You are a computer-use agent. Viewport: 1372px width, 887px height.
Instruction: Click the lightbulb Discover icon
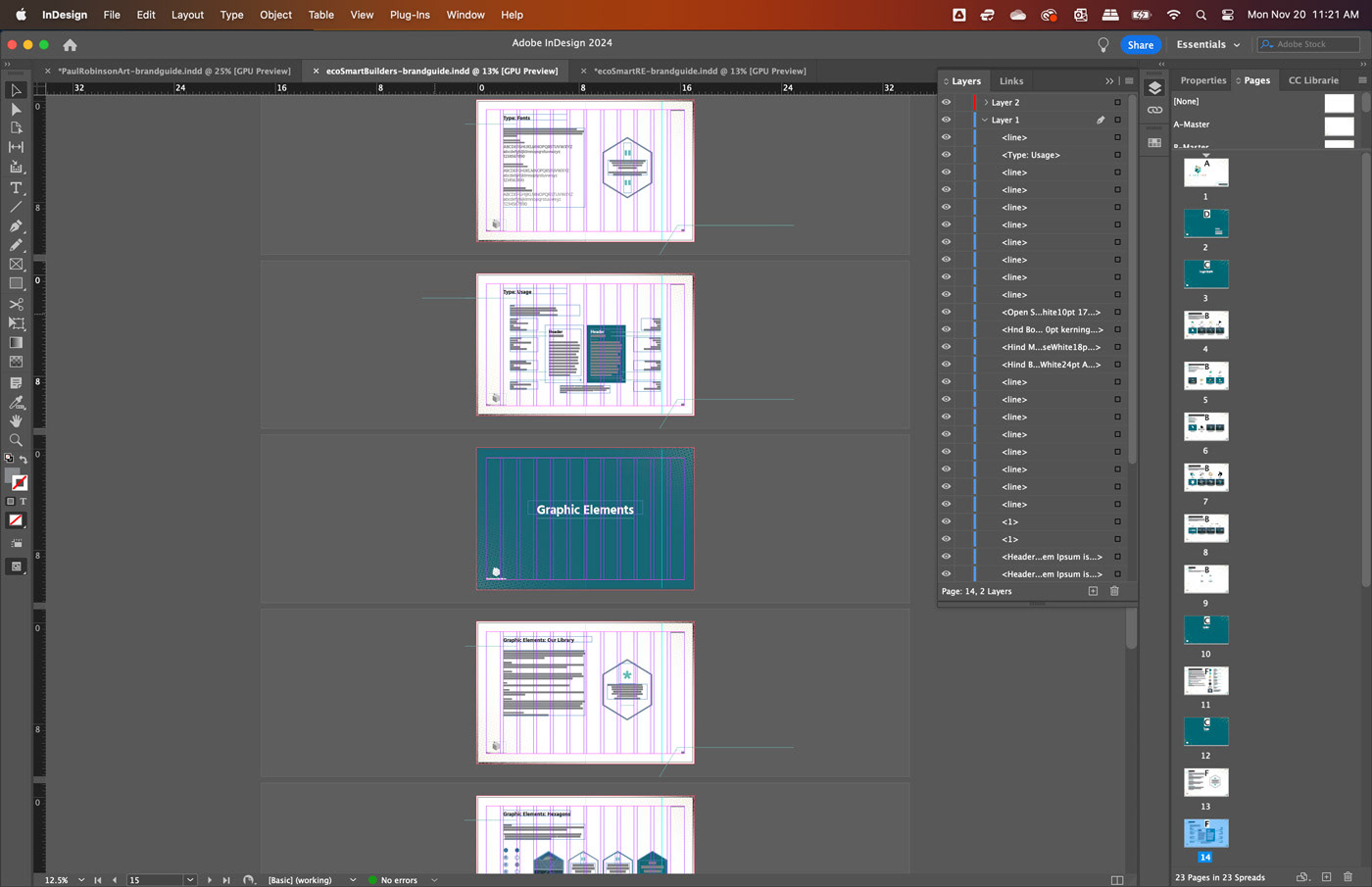click(x=1102, y=45)
